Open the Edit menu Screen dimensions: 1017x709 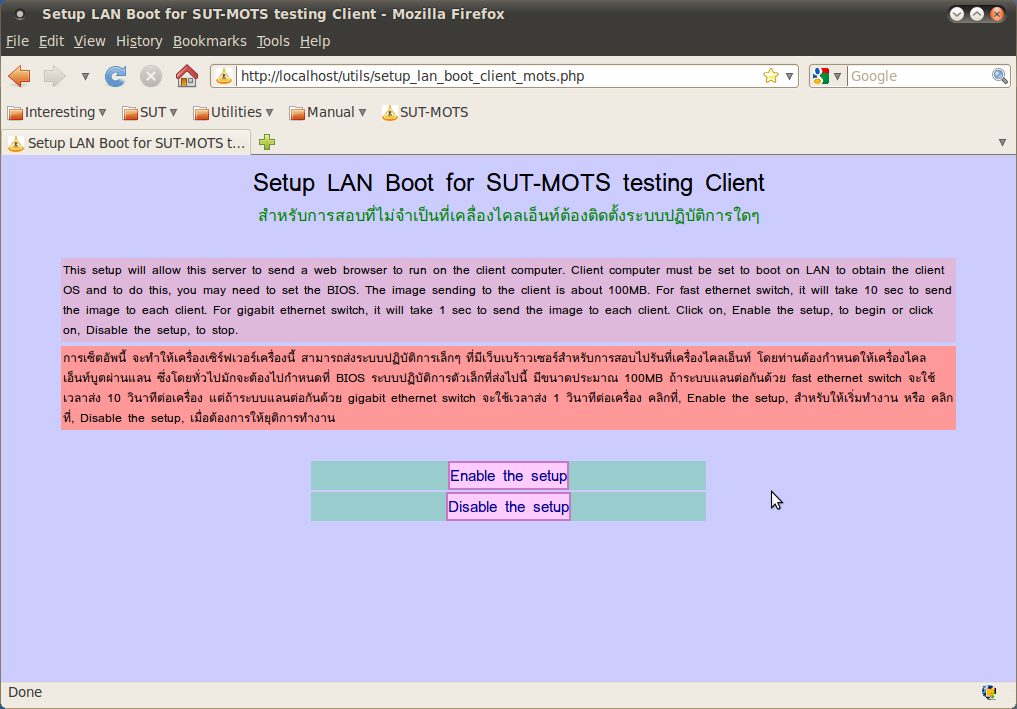point(51,41)
